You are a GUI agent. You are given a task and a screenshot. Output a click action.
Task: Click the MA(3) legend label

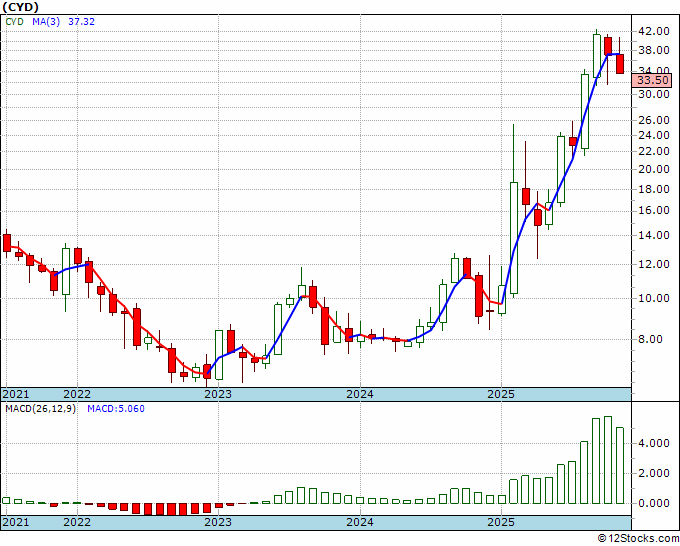(x=46, y=22)
